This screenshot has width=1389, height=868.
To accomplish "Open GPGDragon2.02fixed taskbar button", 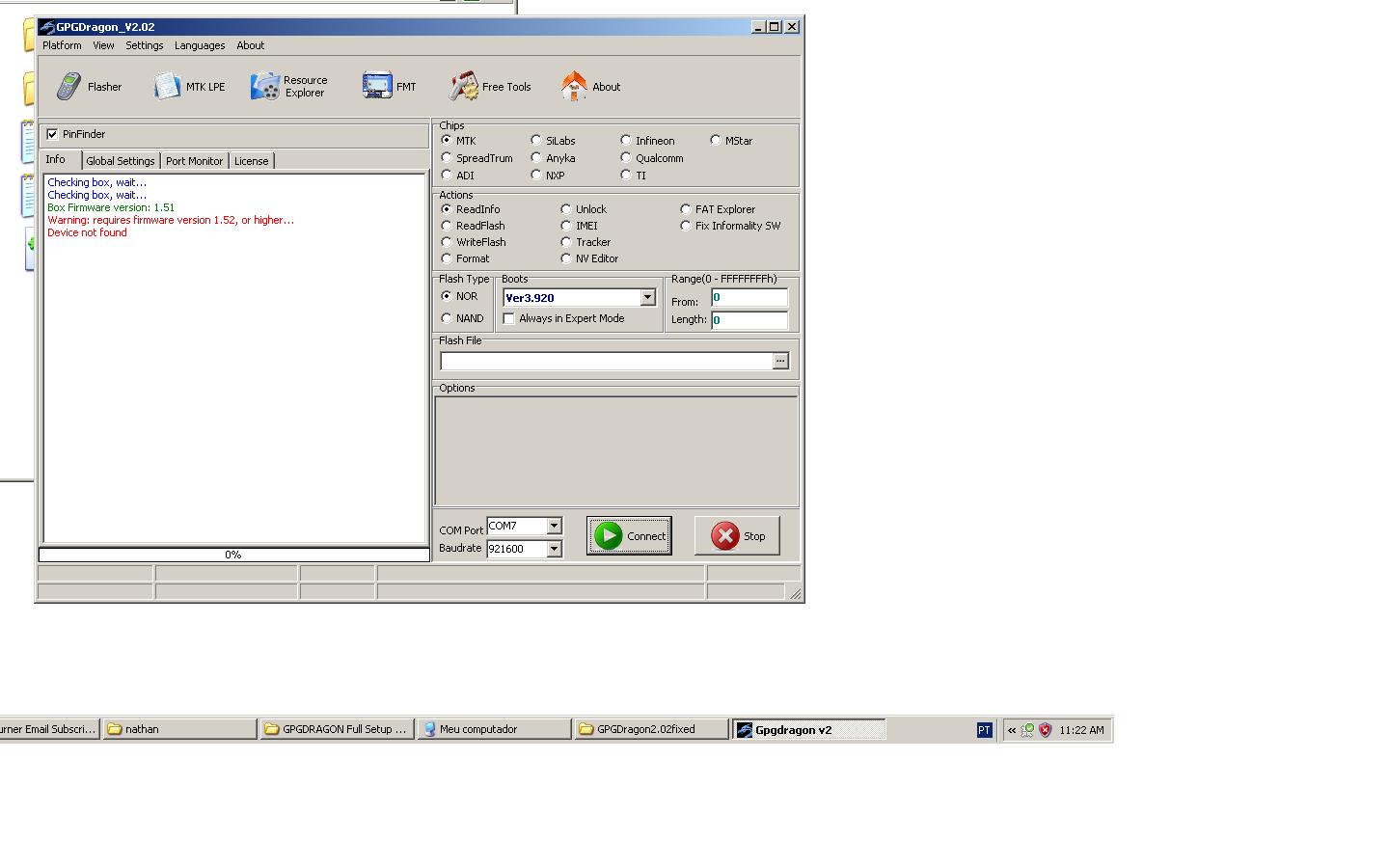I will (x=652, y=730).
